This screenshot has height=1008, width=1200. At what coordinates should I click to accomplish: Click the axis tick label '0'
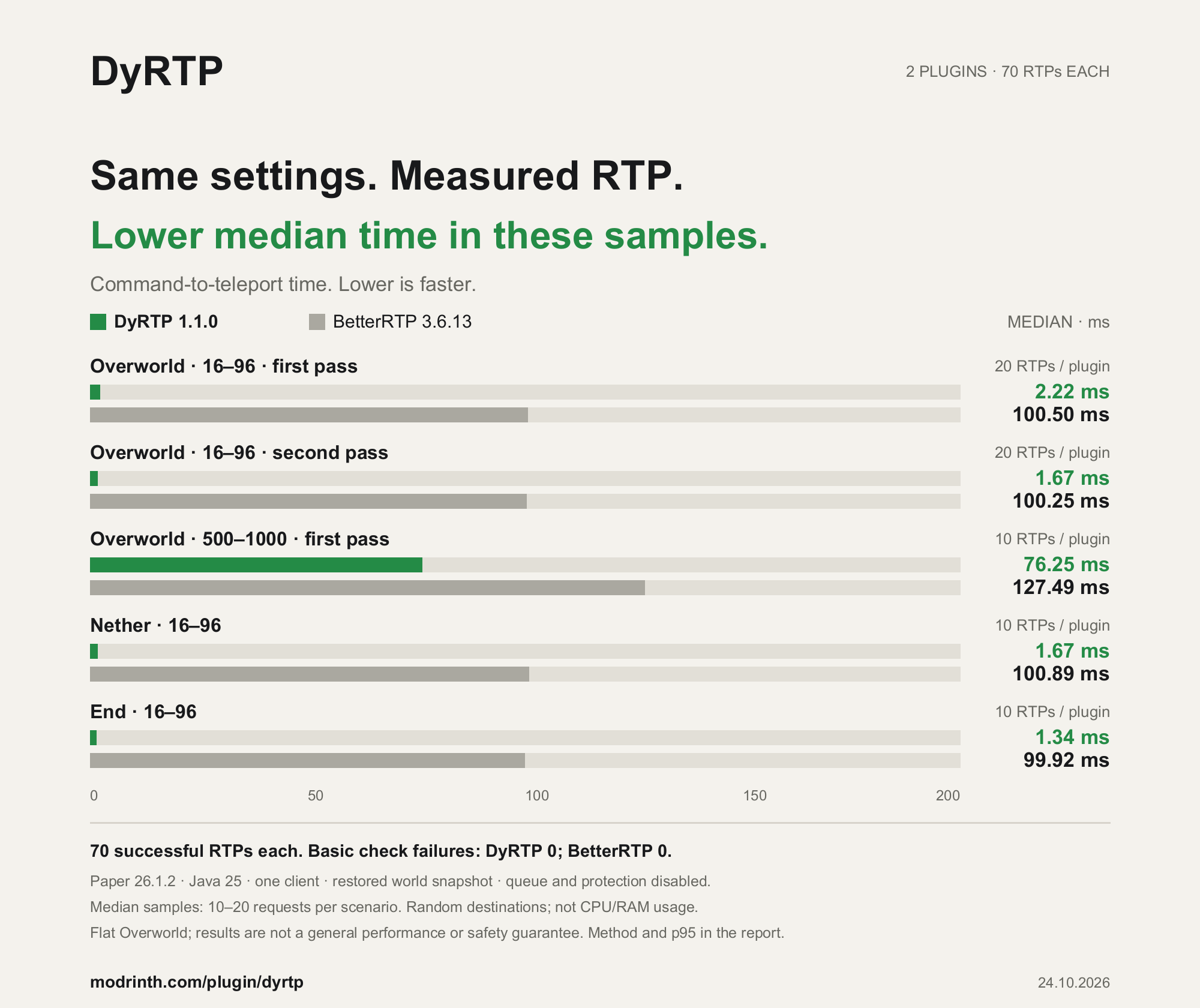click(x=94, y=796)
